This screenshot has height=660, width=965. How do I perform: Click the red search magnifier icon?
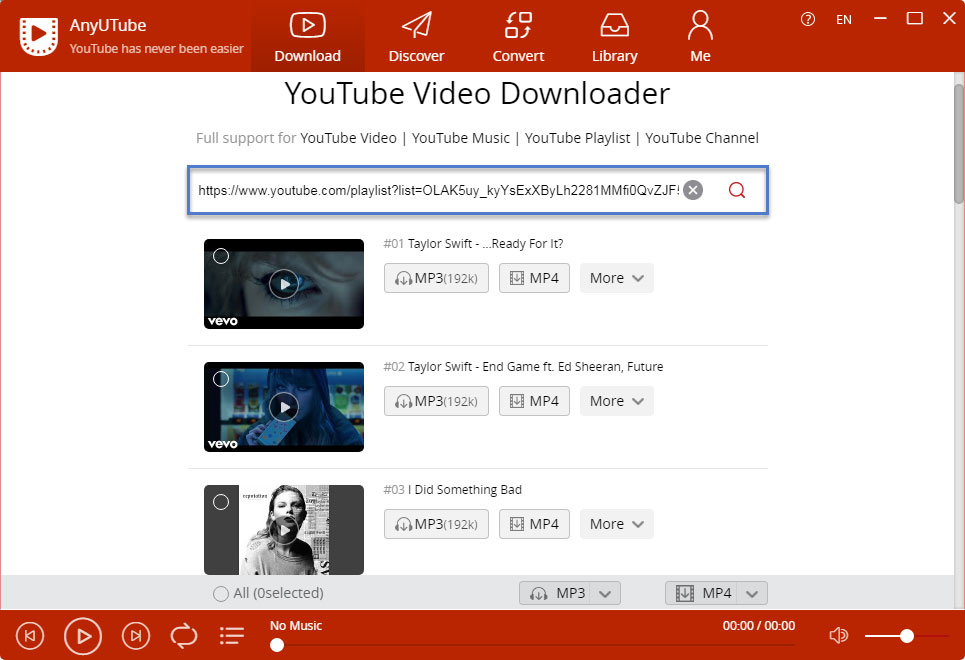point(737,190)
